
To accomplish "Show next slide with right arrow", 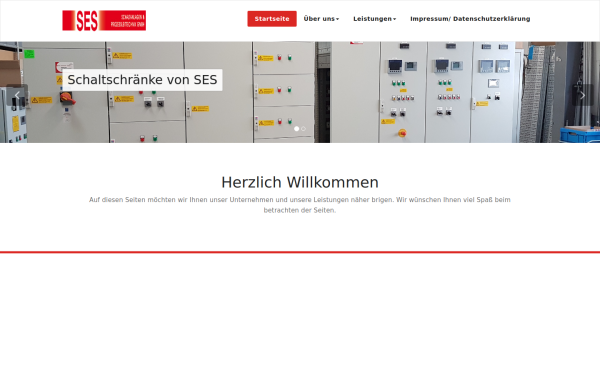I will pyautogui.click(x=582, y=95).
